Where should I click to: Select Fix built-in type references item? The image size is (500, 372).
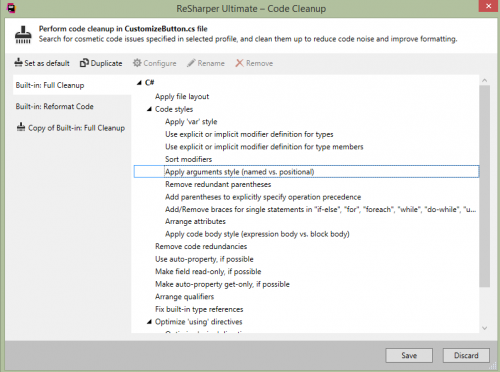point(199,309)
